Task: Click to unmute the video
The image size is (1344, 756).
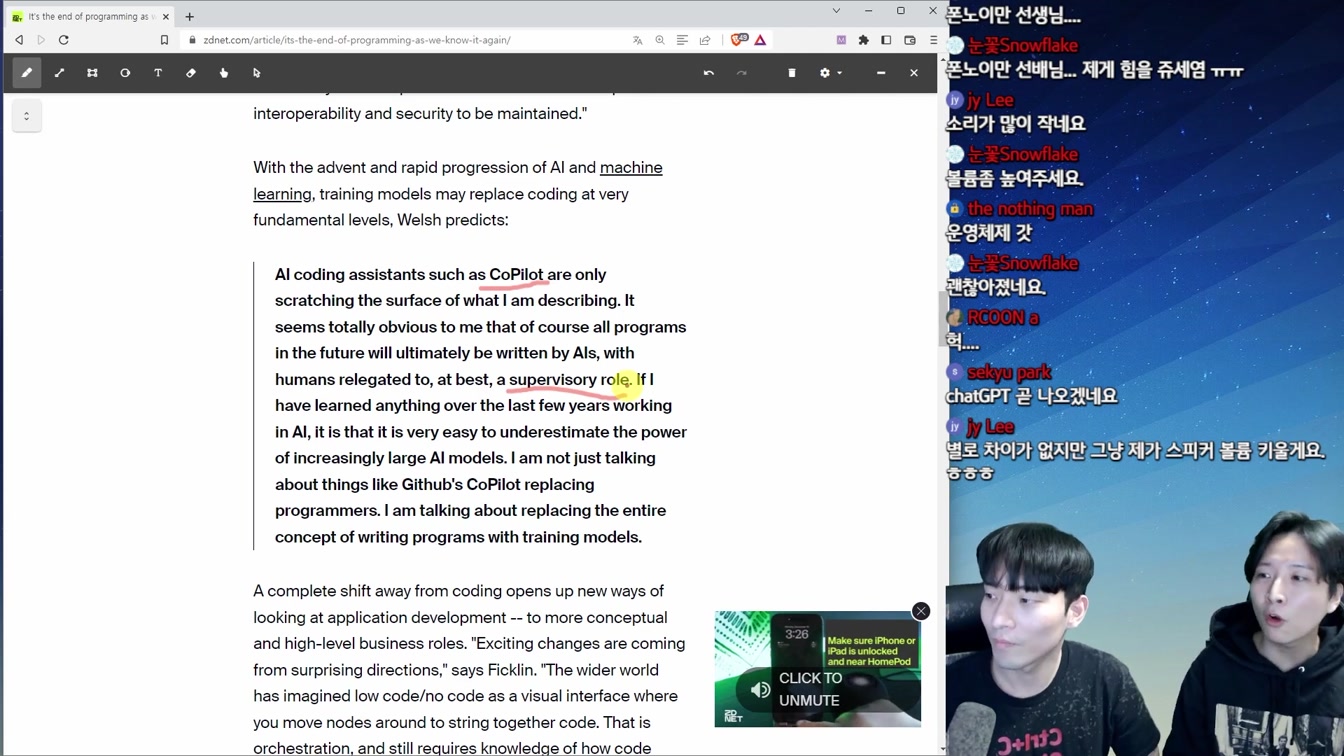Action: tap(810, 689)
